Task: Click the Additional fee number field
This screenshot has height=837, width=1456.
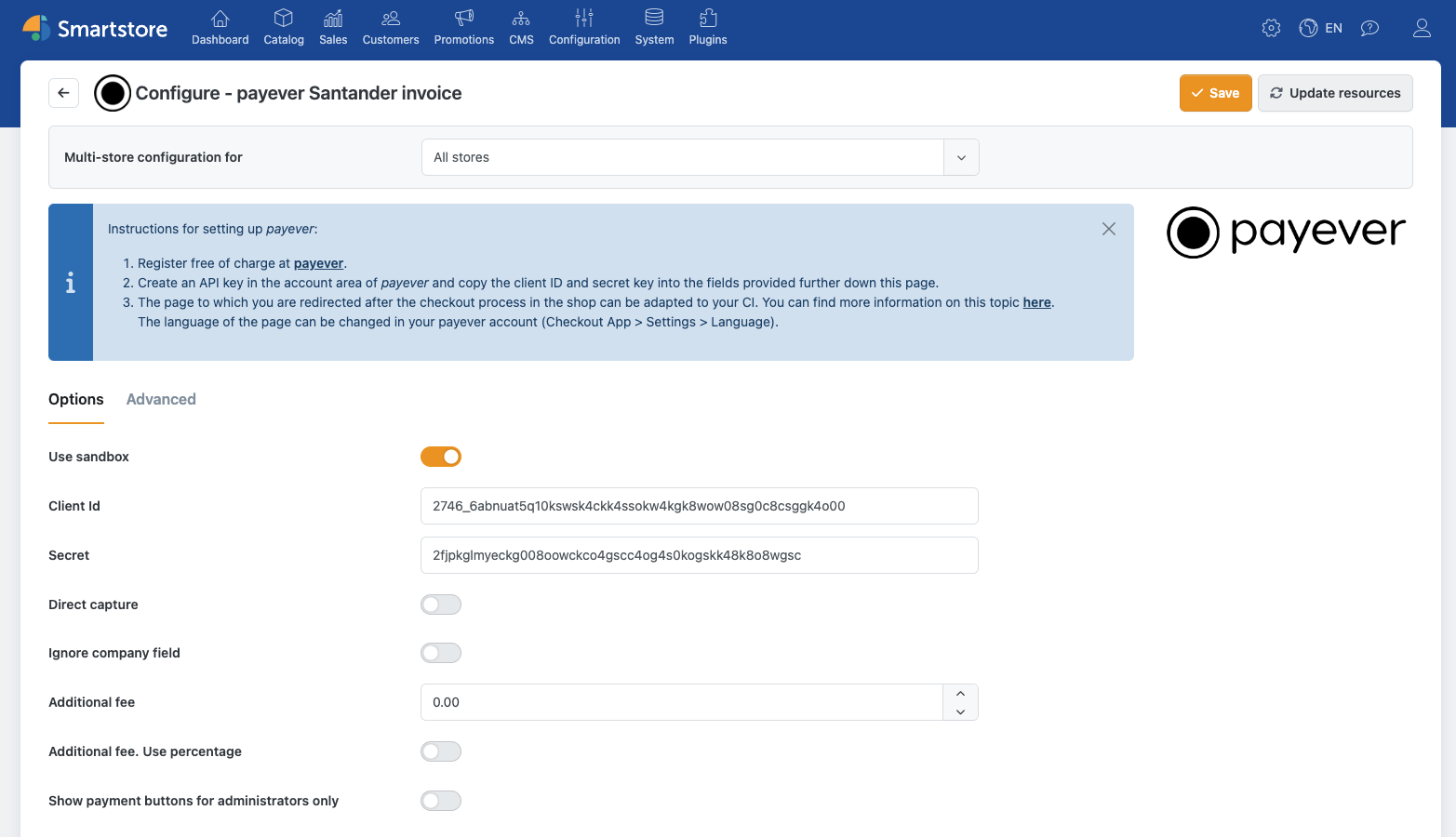Action: [x=682, y=702]
